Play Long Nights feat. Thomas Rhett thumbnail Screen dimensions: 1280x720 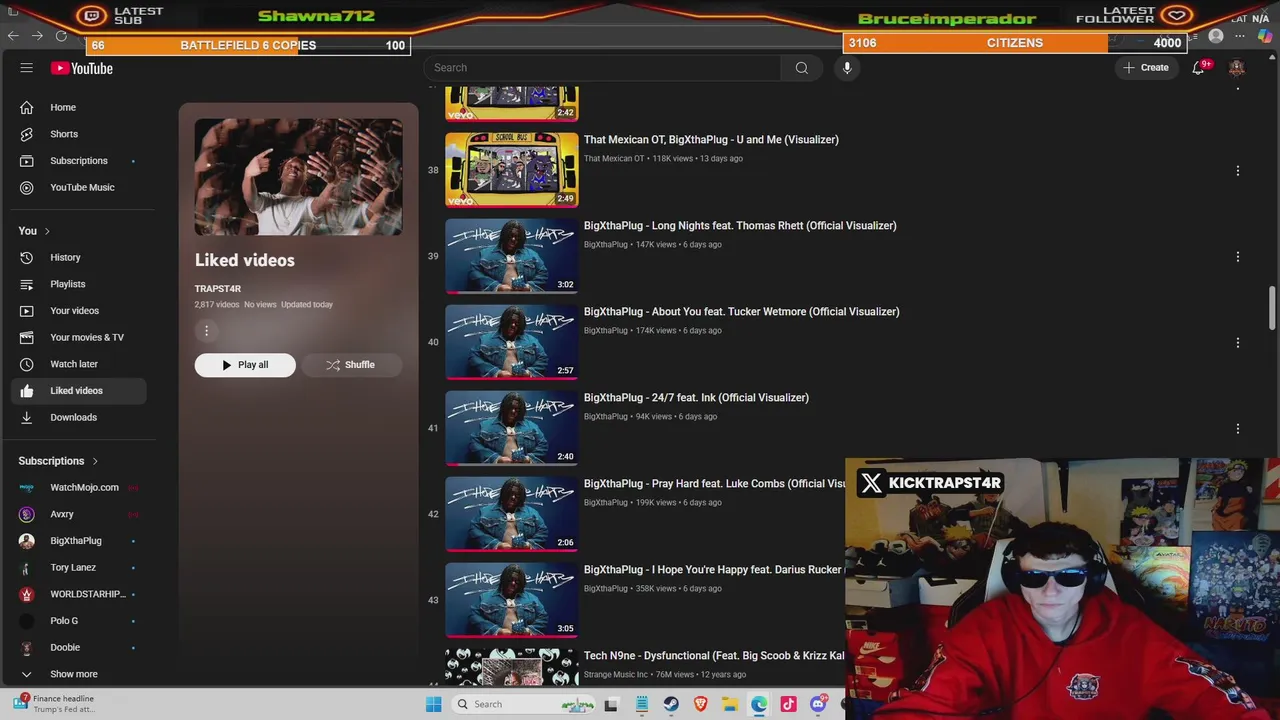coord(512,256)
